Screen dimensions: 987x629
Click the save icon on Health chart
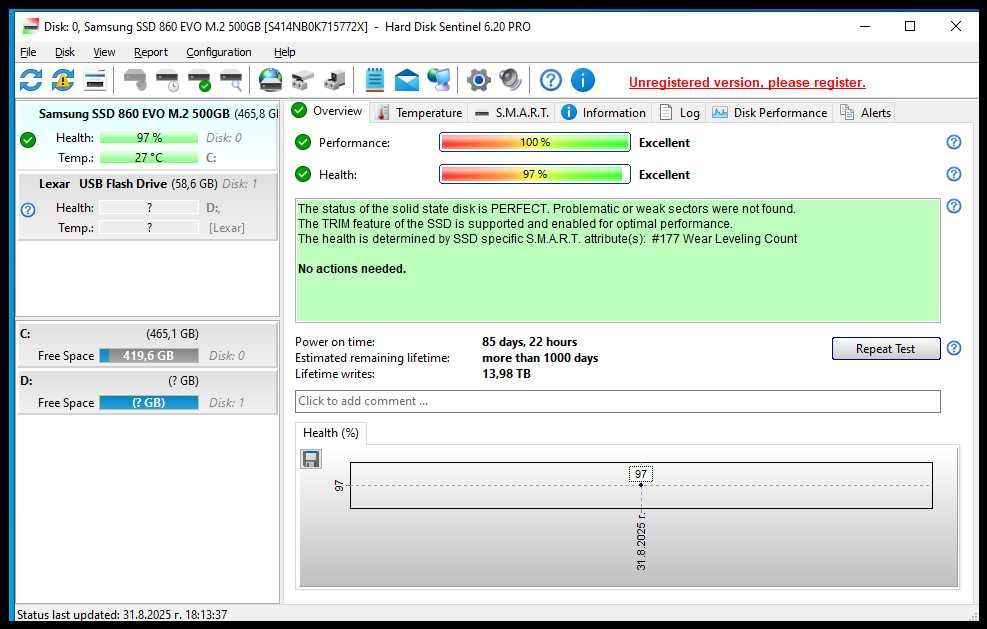(310, 459)
